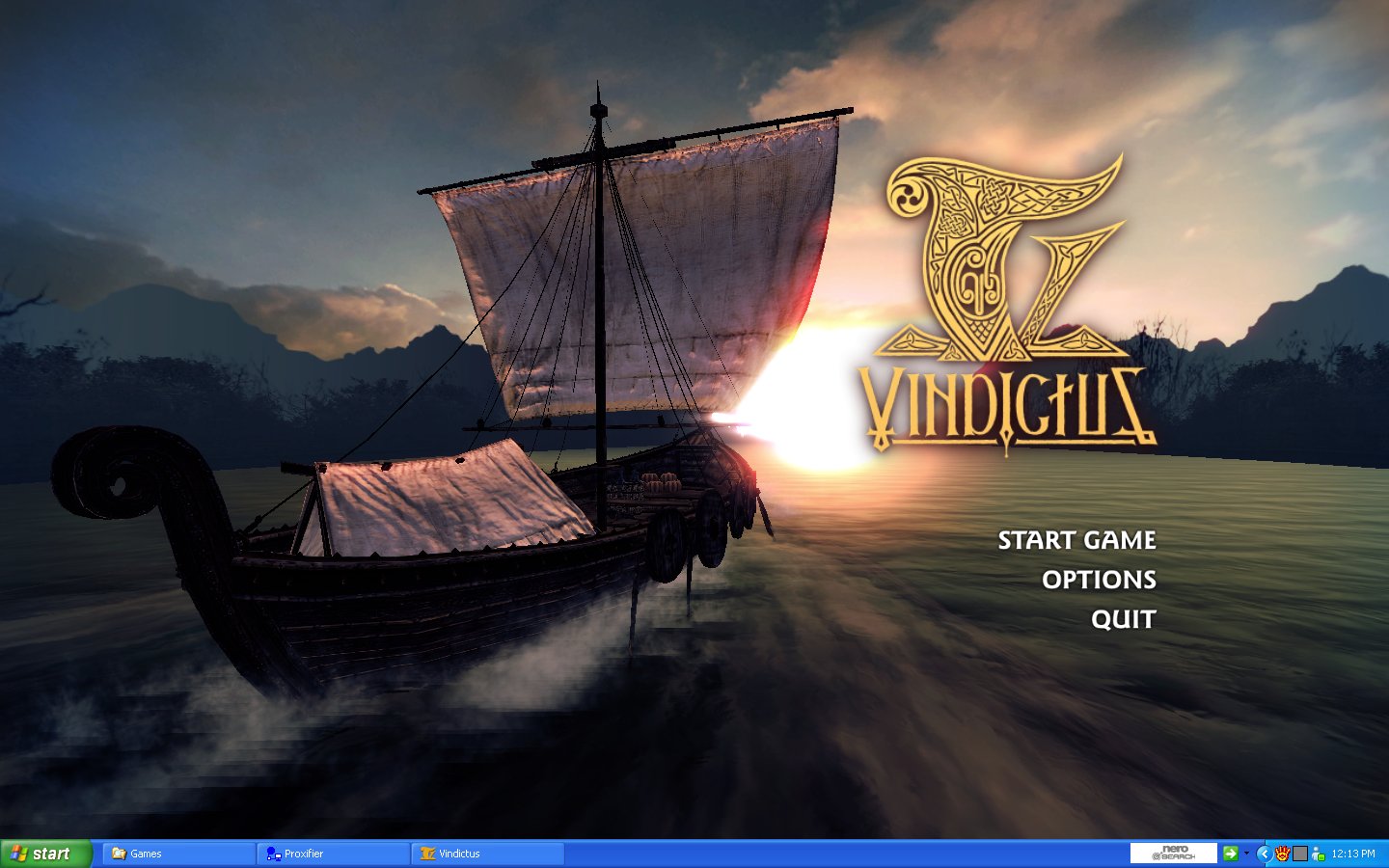Click the golden Vindictus logo

tap(1007, 304)
